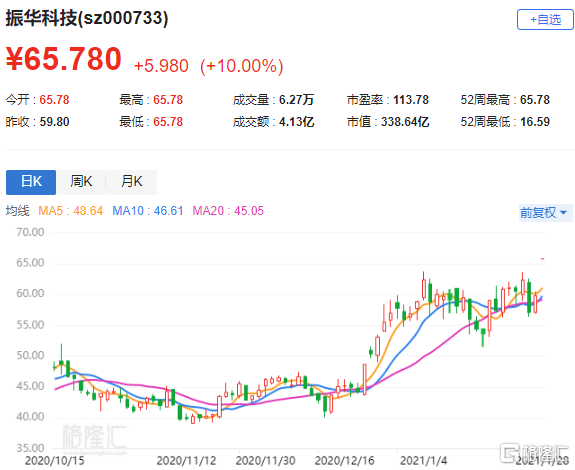
Task: Select 最低 value 65.78
Action: coord(168,122)
